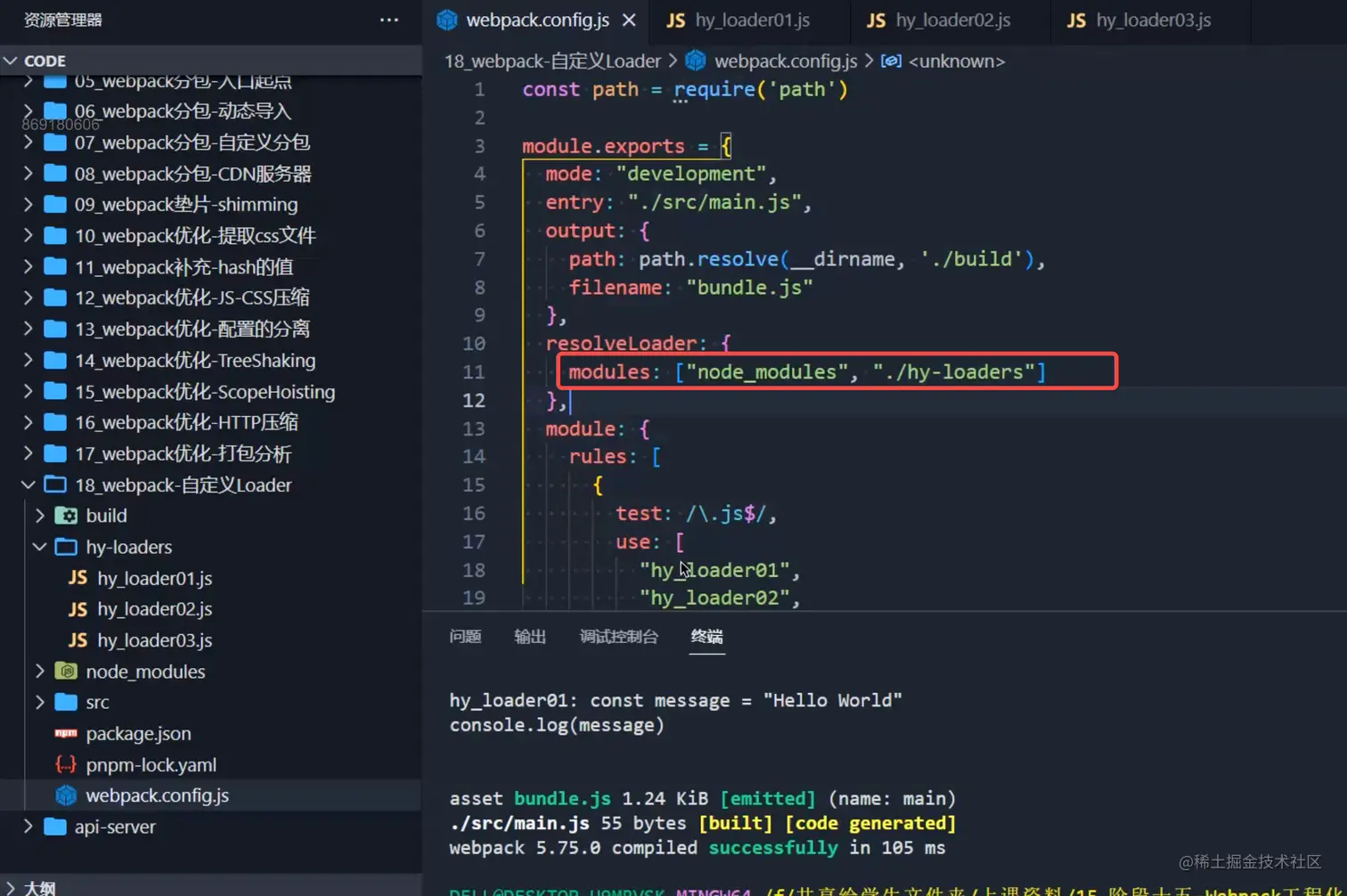Click the build folder gear icon

coord(66,516)
